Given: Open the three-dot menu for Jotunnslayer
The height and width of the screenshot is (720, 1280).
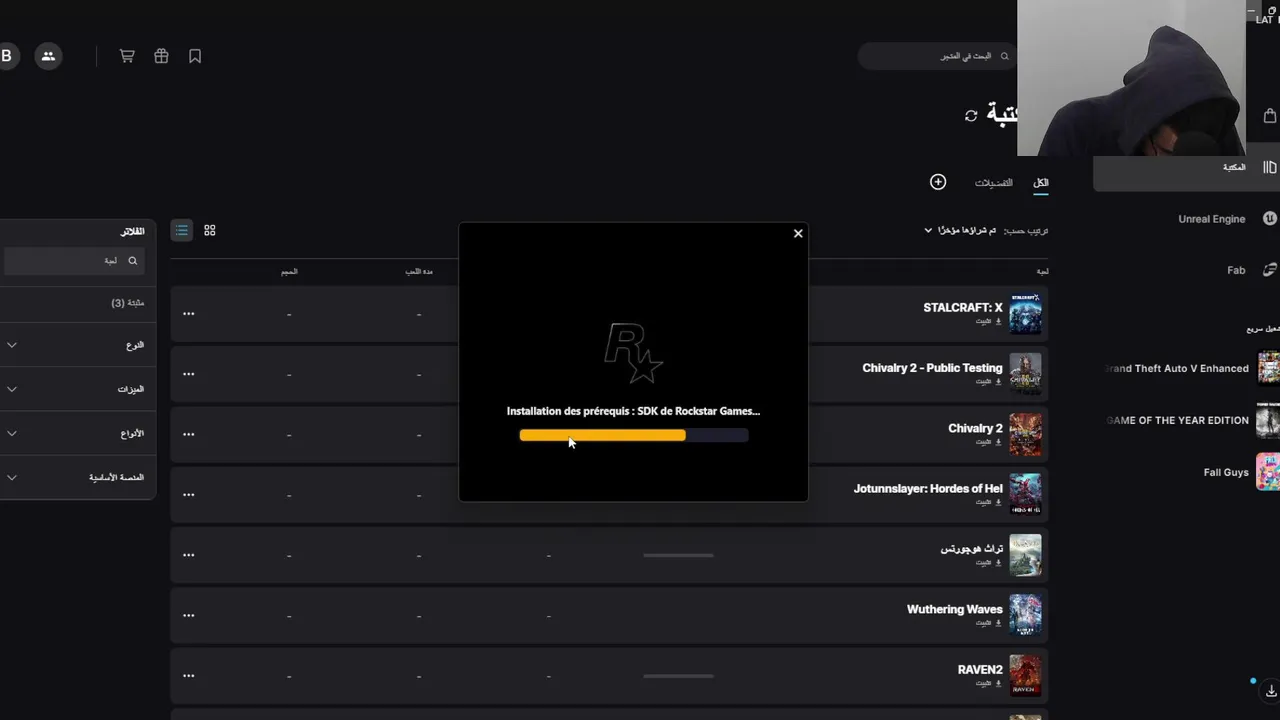Looking at the screenshot, I should pos(189,495).
